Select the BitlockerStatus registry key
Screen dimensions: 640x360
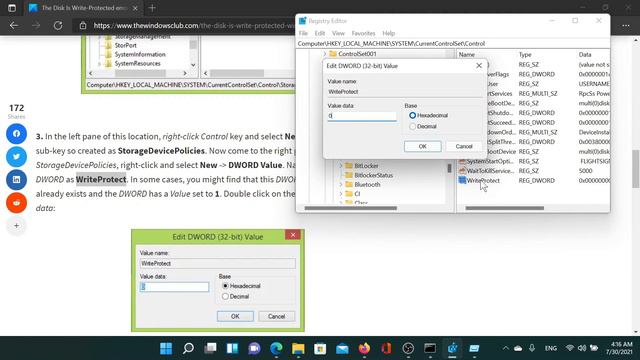(x=373, y=175)
